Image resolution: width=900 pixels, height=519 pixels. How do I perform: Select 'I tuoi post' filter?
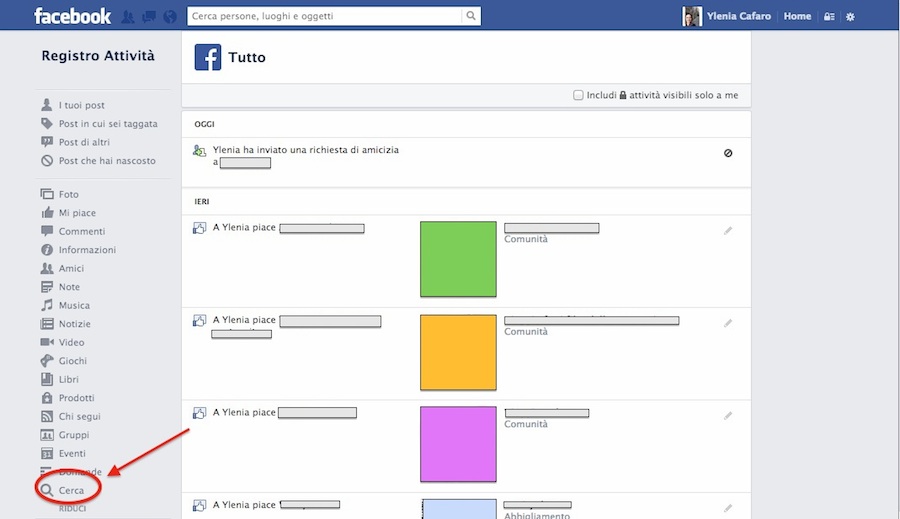[81, 105]
